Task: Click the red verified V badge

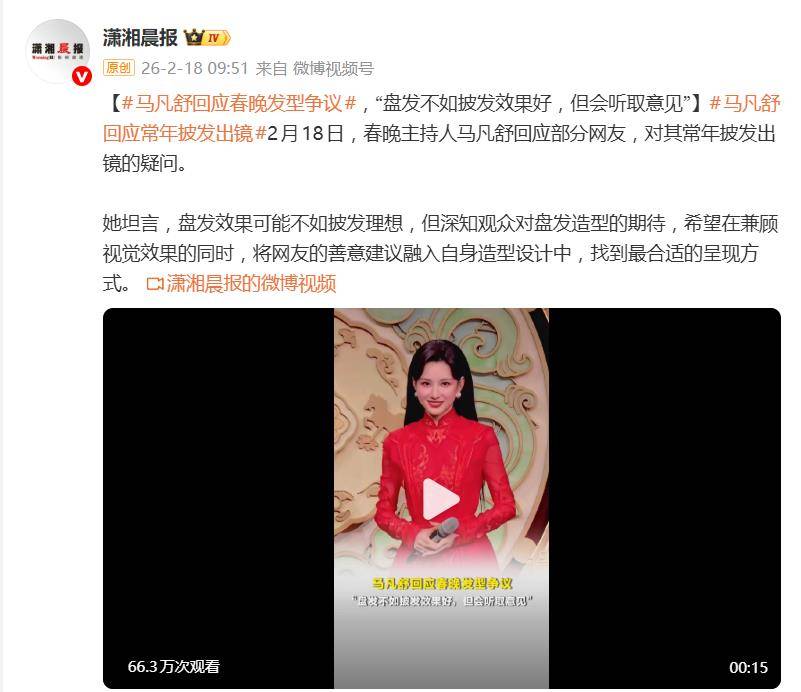Action: point(82,77)
